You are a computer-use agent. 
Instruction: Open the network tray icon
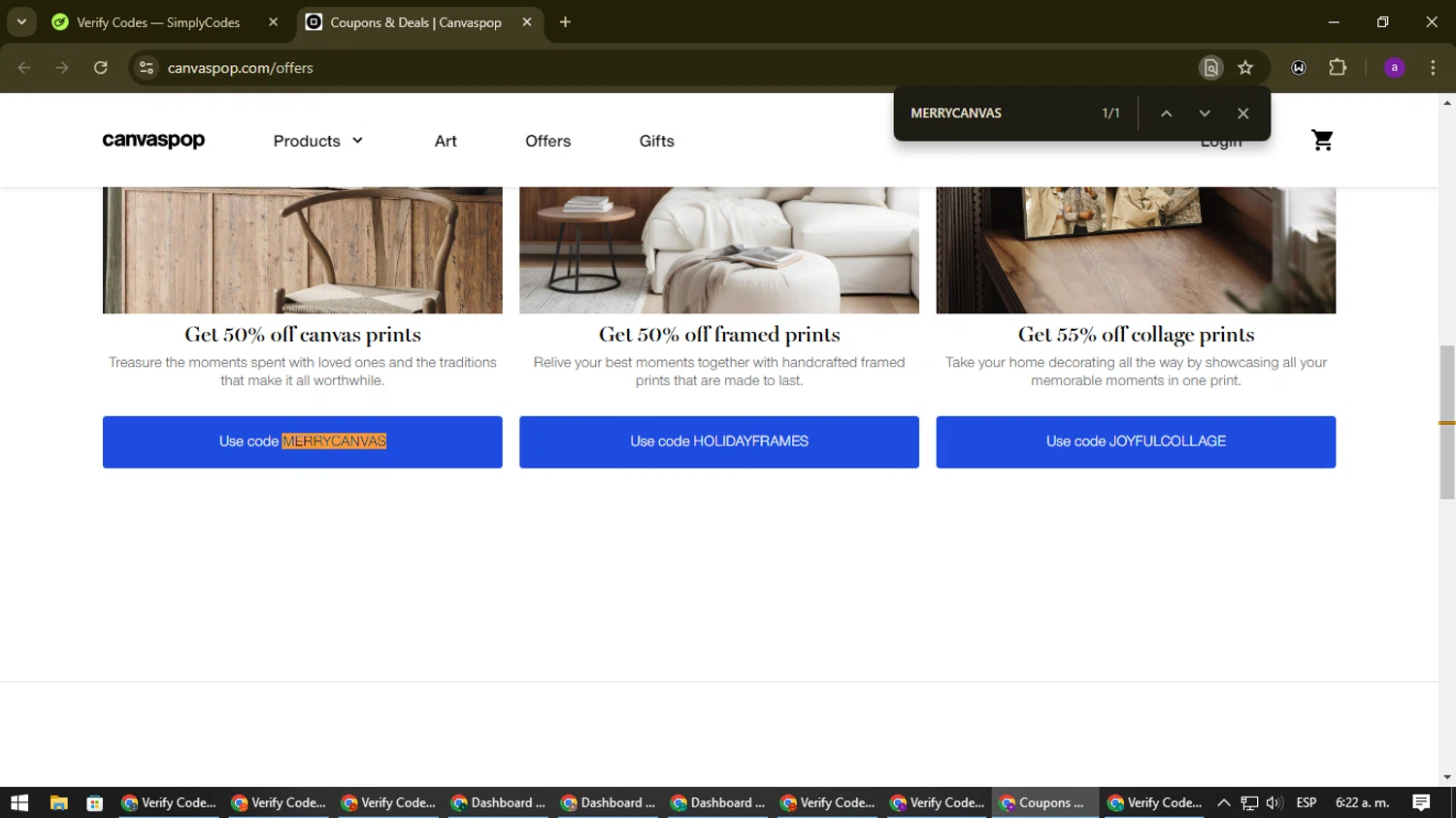click(x=1249, y=802)
